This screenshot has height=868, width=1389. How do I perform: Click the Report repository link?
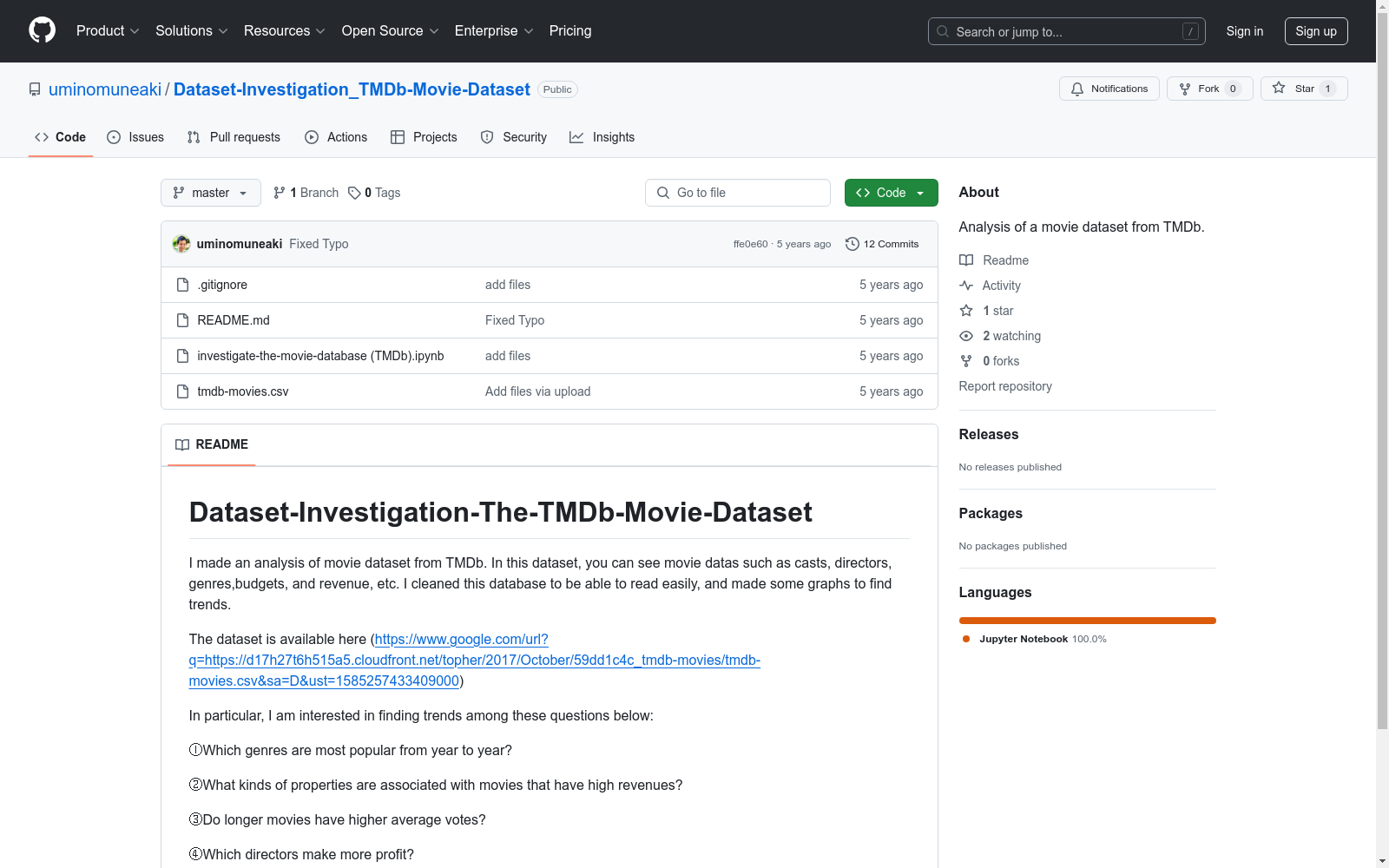point(1005,386)
